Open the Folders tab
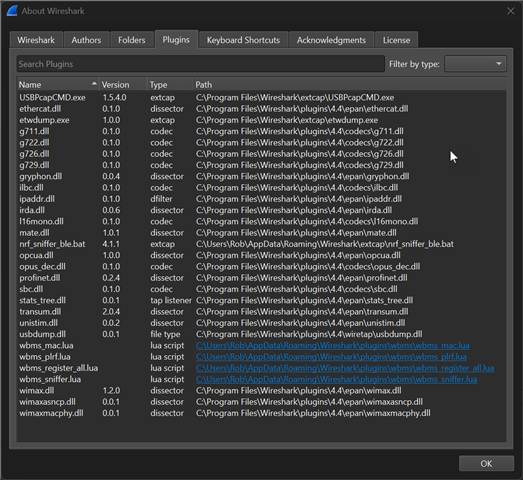This screenshot has height=480, width=523. tap(131, 40)
